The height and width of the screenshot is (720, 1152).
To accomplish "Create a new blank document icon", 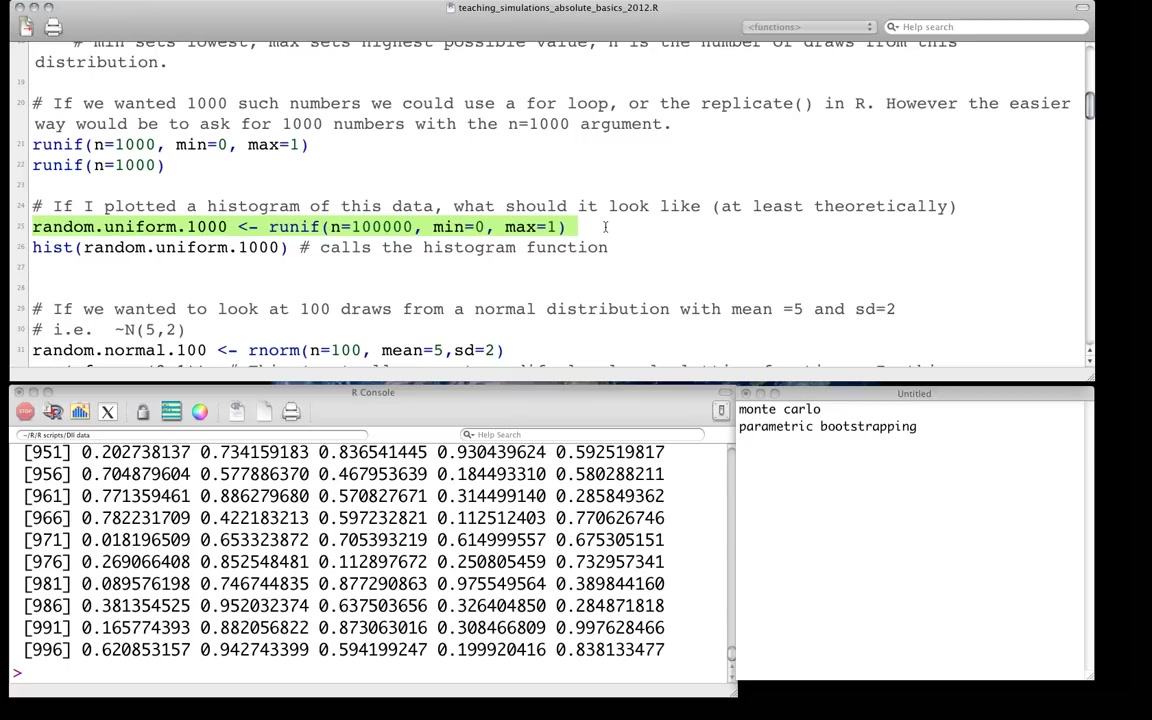I will (264, 411).
